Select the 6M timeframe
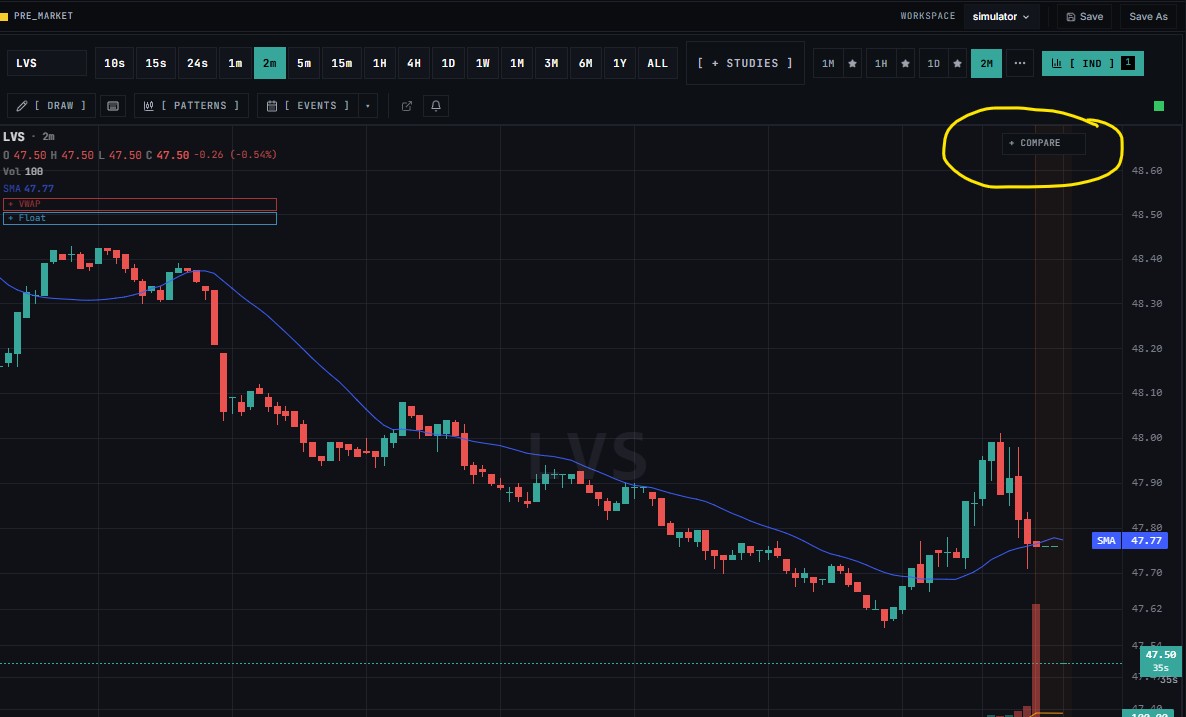 coord(585,64)
